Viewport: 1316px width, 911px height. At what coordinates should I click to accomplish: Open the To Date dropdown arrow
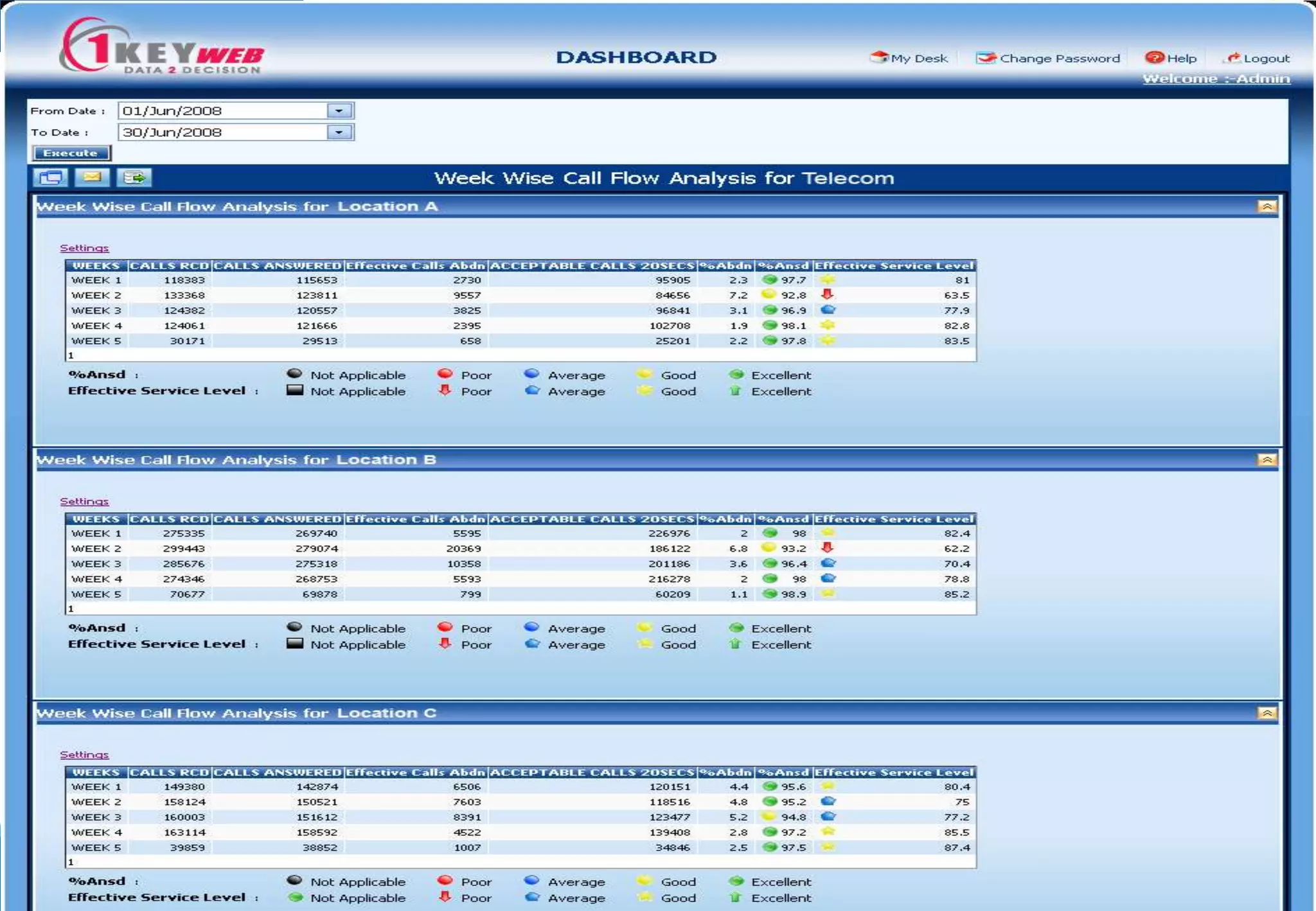tap(339, 132)
